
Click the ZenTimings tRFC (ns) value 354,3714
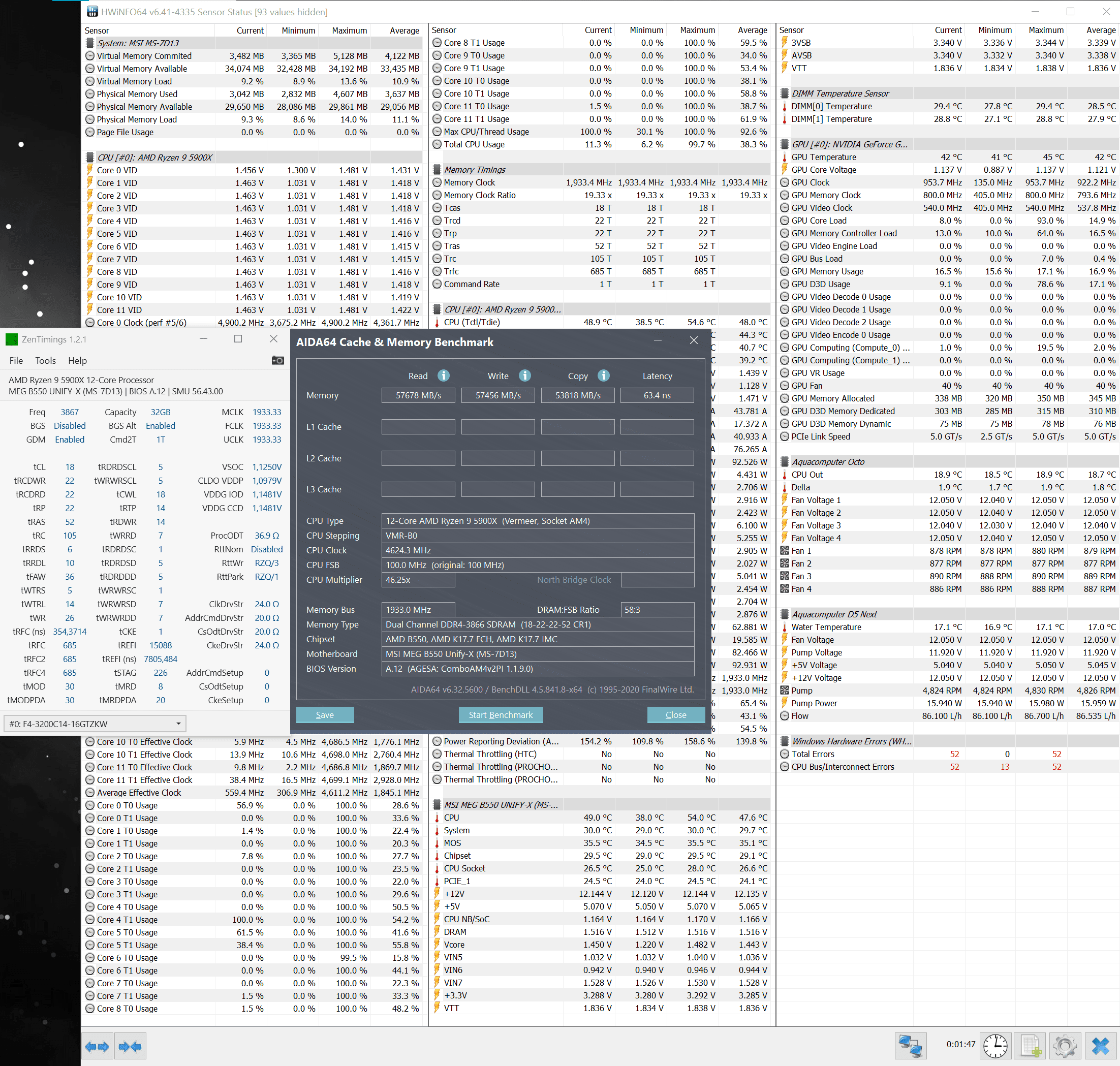69,631
